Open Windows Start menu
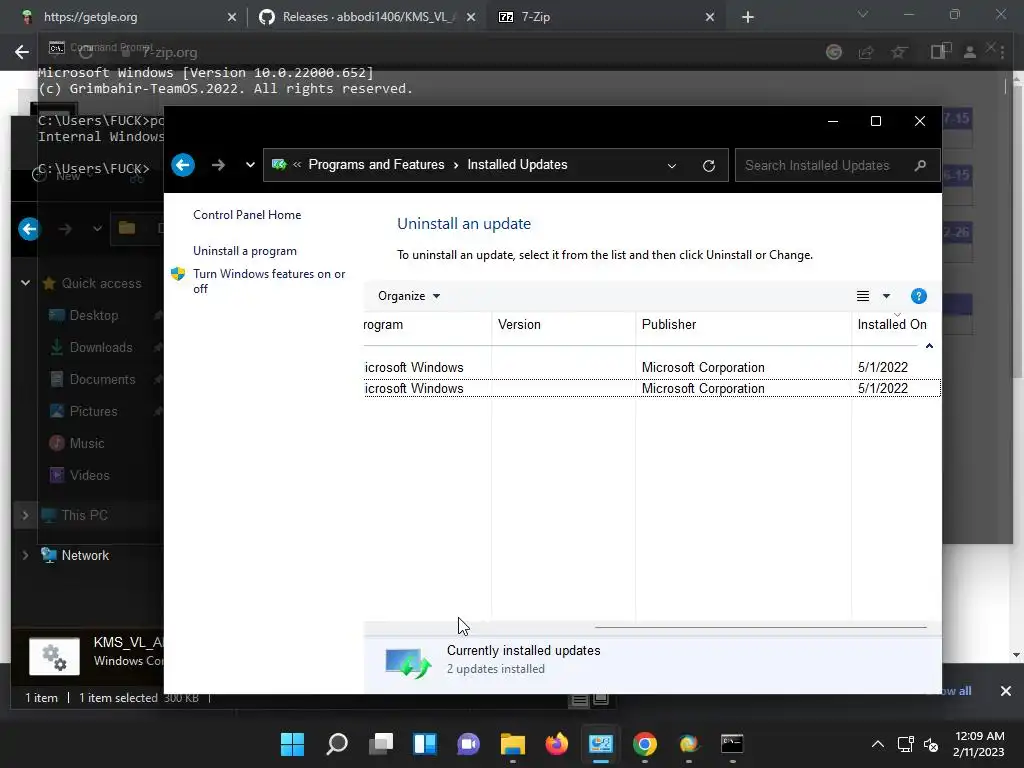 292,744
